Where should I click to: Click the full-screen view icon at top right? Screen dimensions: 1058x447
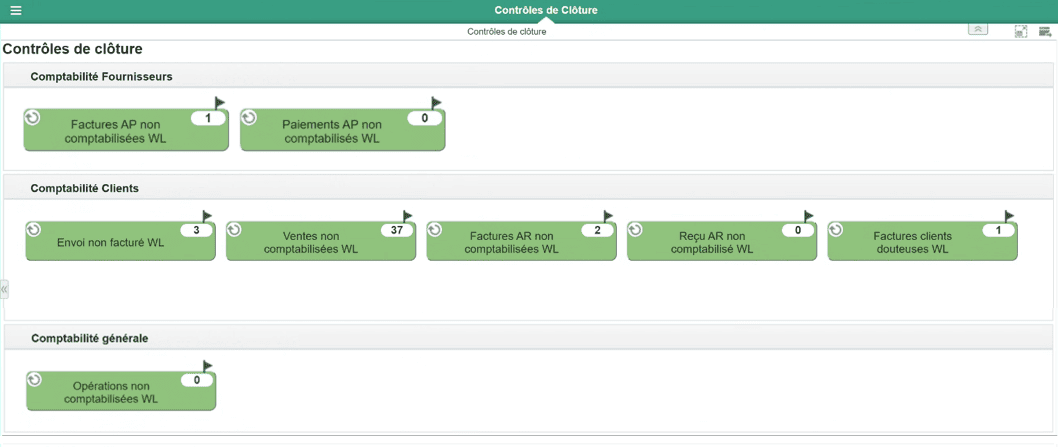pos(1021,31)
